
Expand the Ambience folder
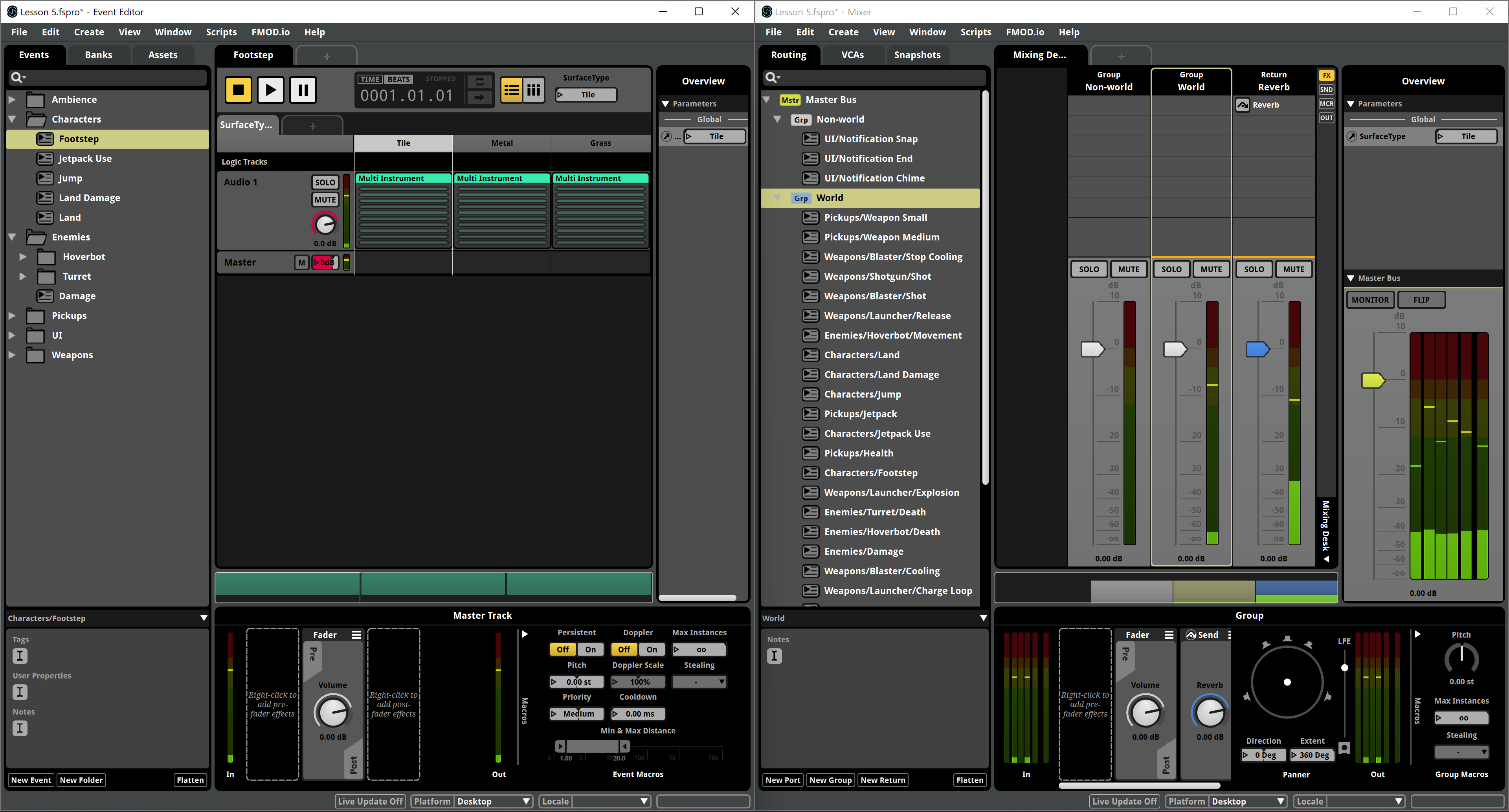coord(12,99)
